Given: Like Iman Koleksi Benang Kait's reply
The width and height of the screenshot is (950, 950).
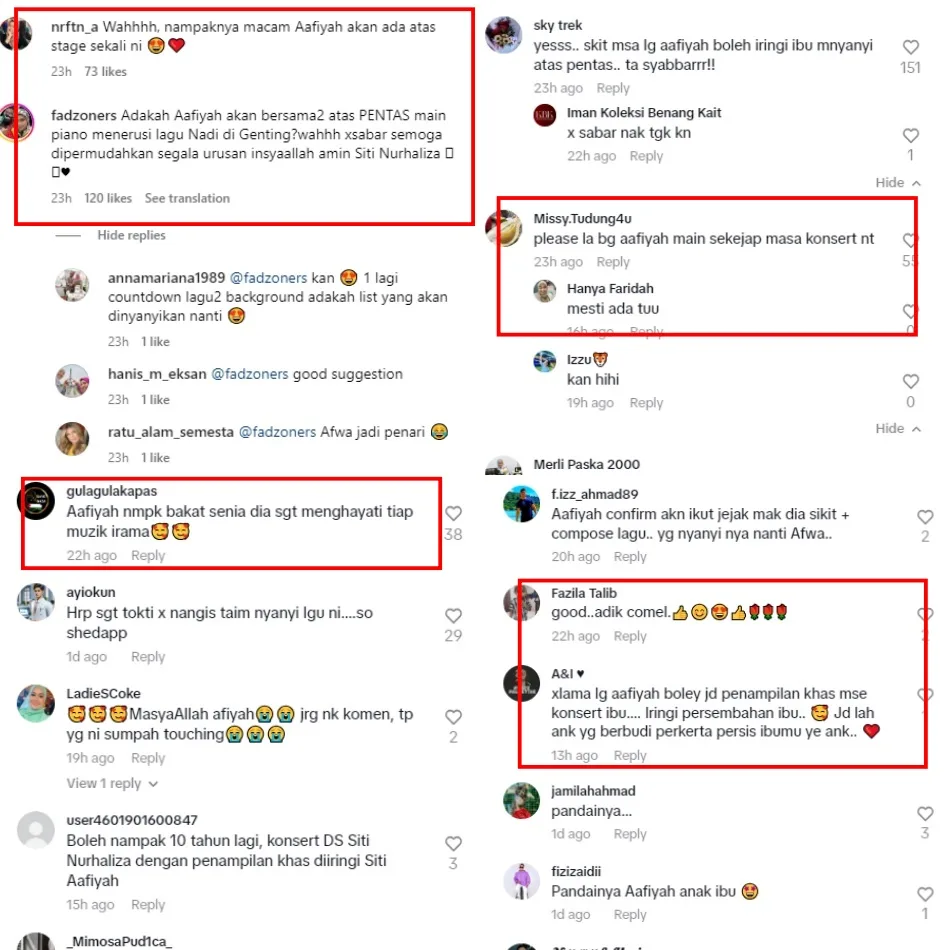Looking at the screenshot, I should point(910,135).
